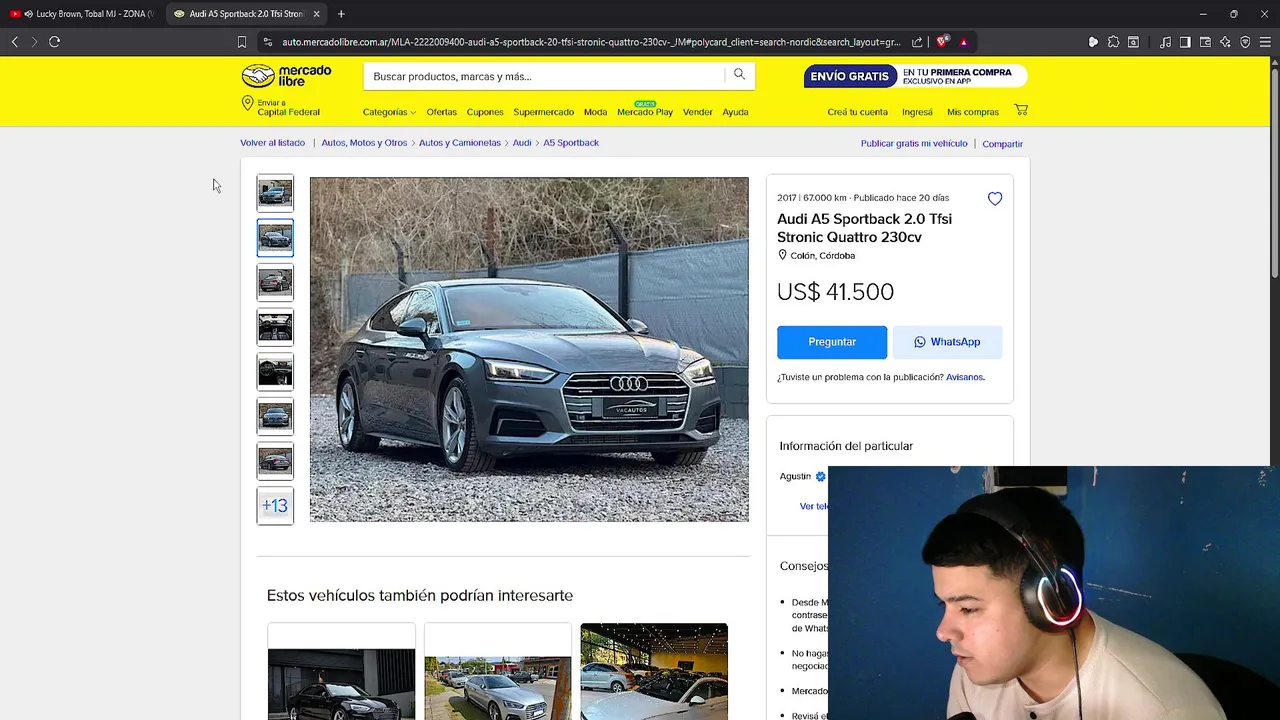Open the music note playlist icon
1280x720 pixels.
tap(1165, 42)
